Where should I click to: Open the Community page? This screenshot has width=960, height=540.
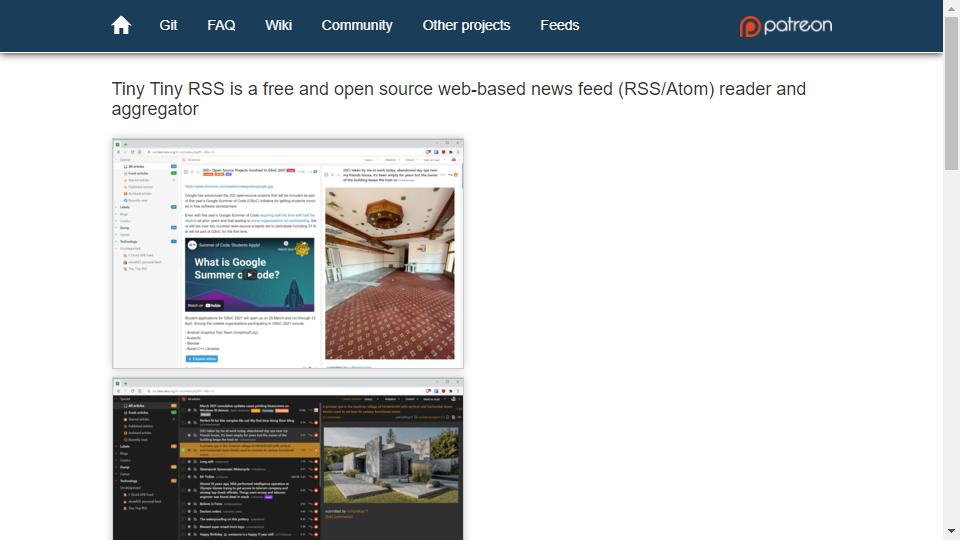[x=357, y=25]
